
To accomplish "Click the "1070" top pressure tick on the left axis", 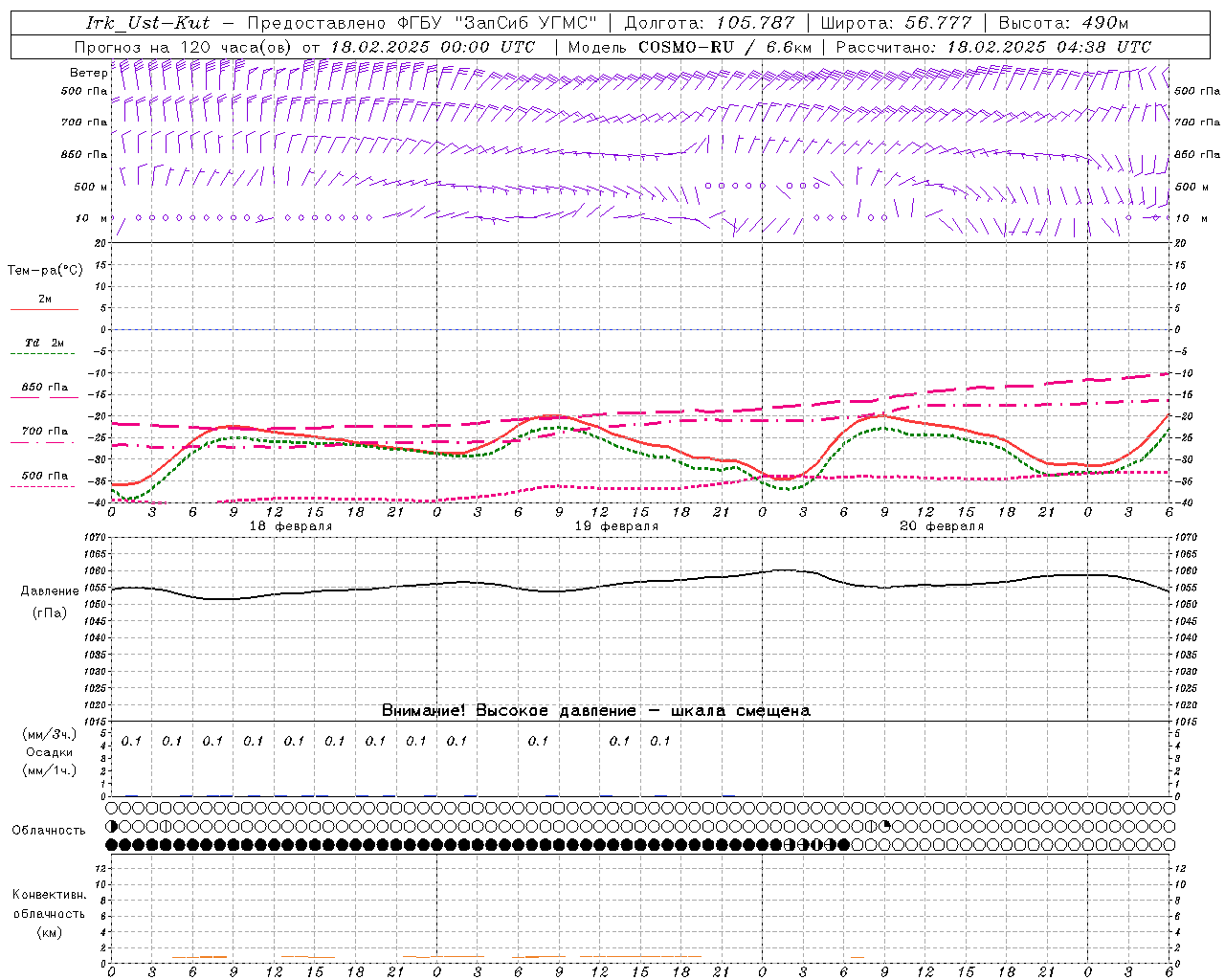I will point(95,538).
